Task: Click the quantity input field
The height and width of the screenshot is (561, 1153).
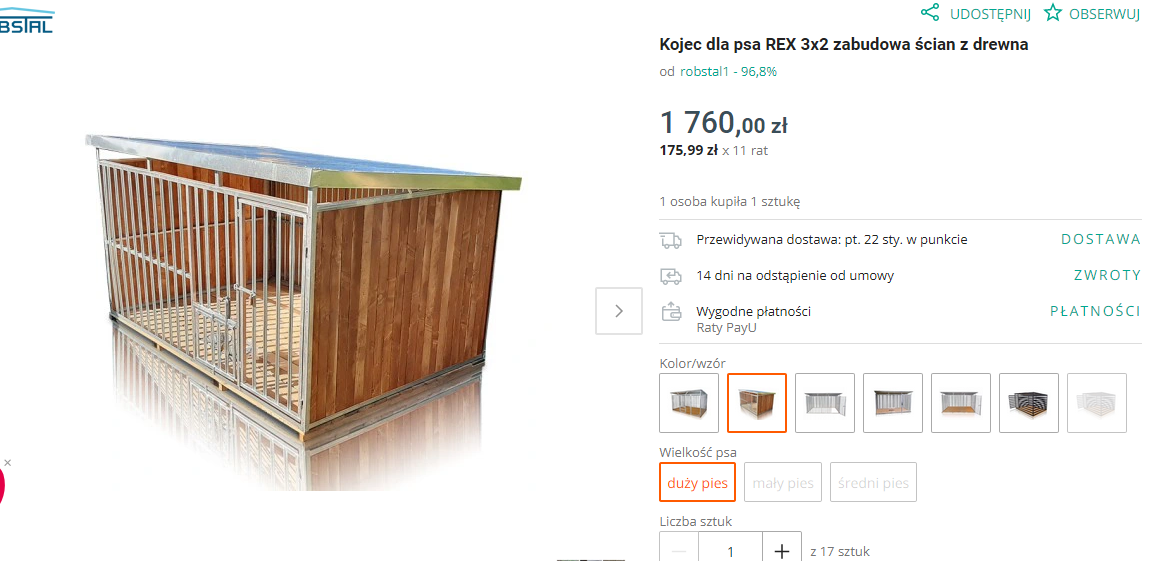Action: [730, 551]
